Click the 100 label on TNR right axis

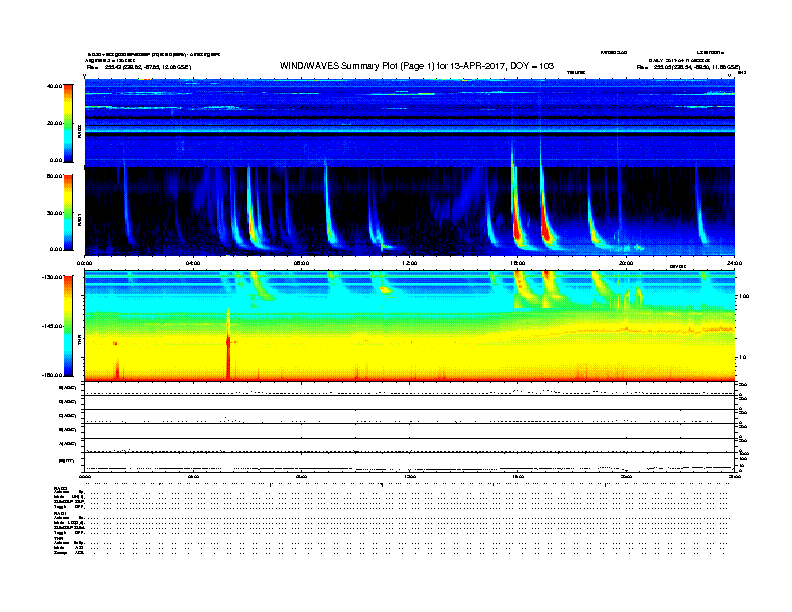coord(744,296)
